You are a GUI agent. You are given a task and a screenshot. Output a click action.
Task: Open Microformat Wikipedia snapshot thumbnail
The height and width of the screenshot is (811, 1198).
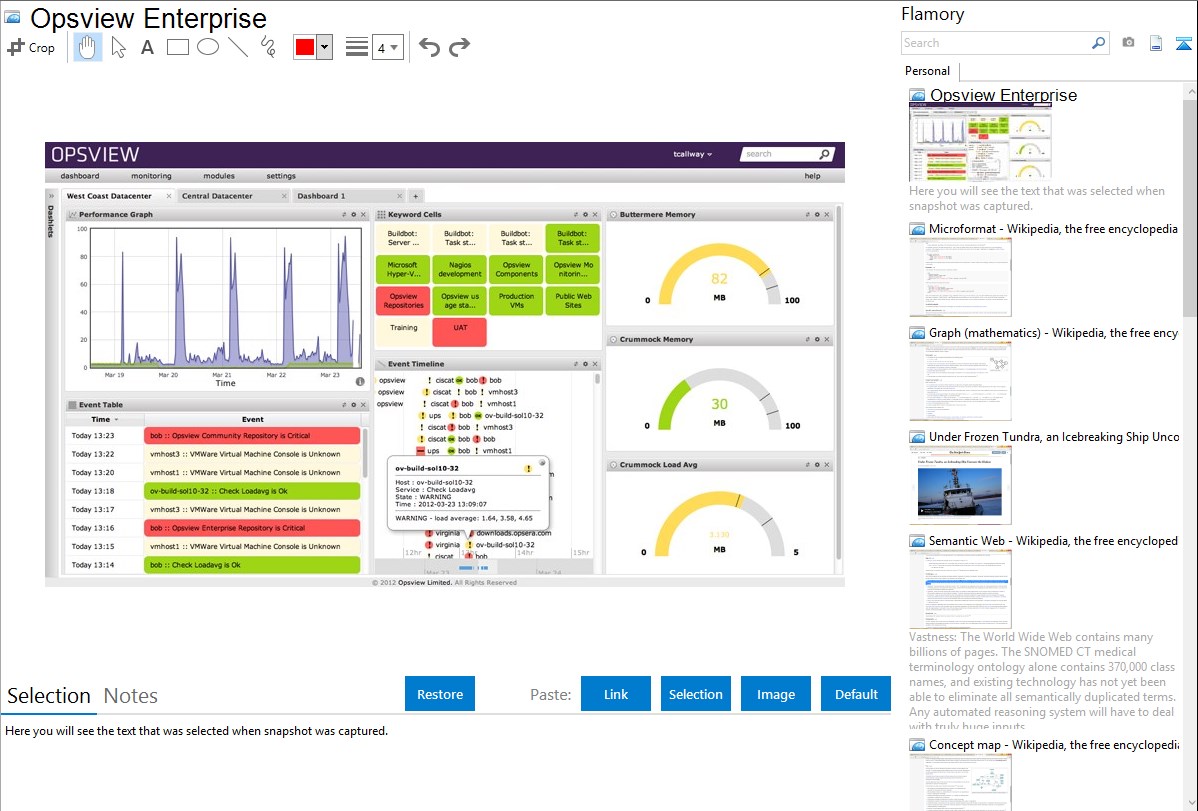[x=960, y=277]
